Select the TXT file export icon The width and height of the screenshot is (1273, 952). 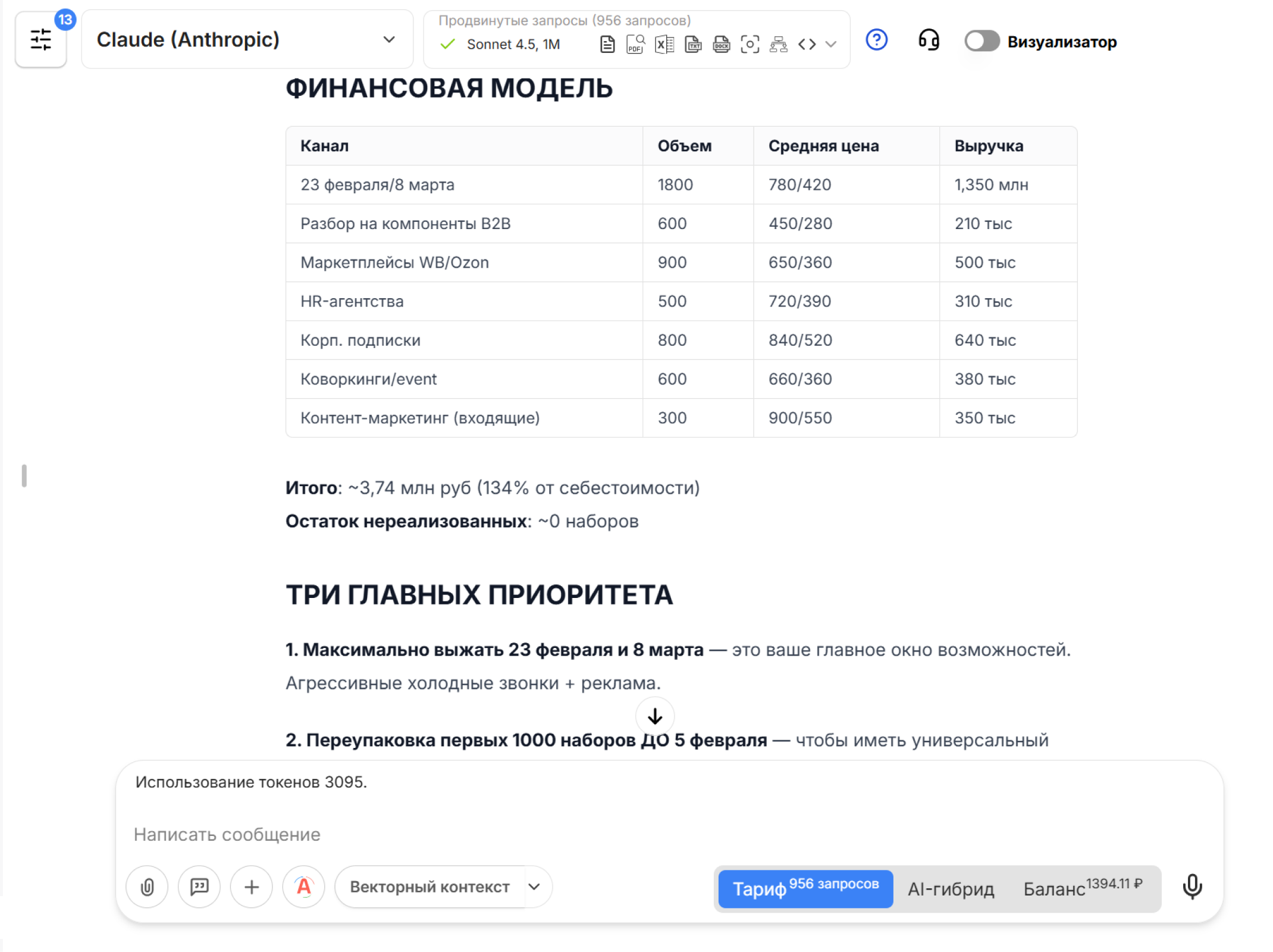tap(692, 44)
